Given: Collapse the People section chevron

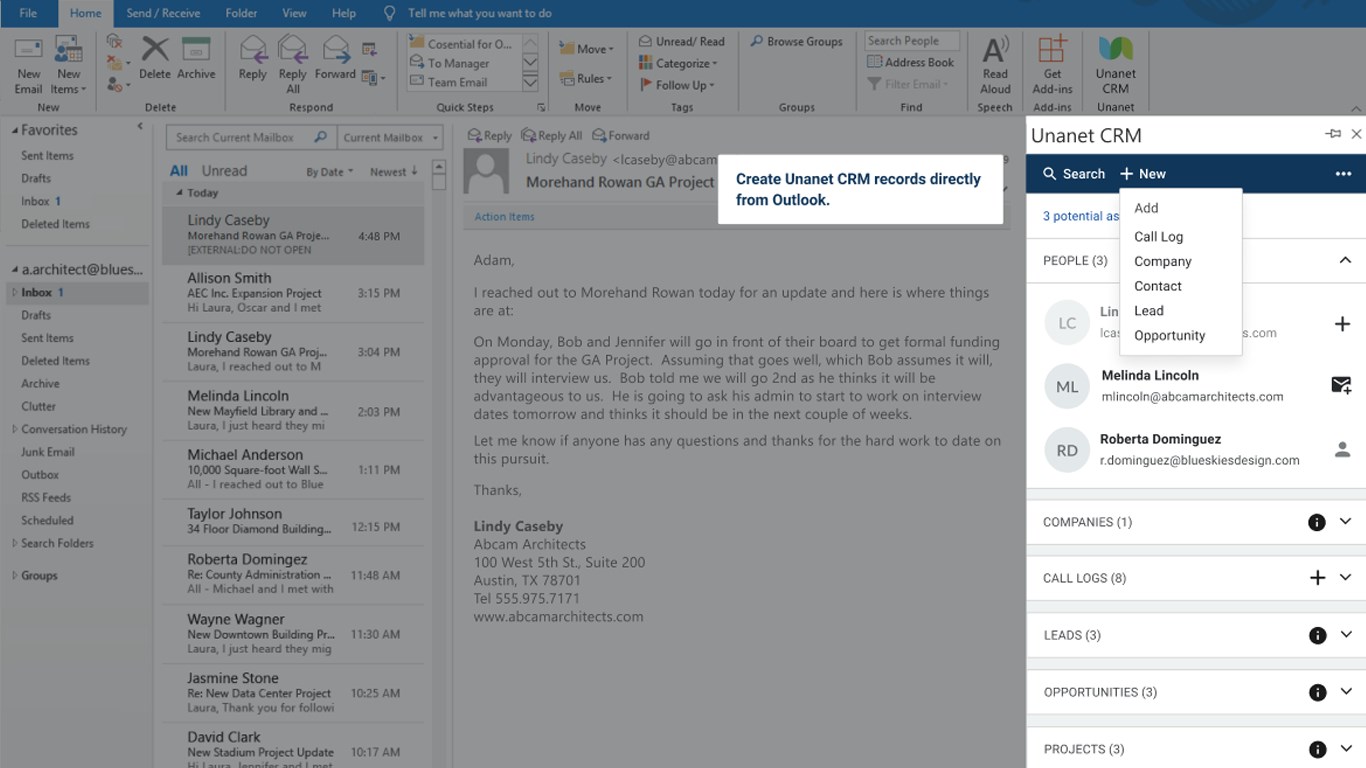Looking at the screenshot, I should pyautogui.click(x=1345, y=260).
